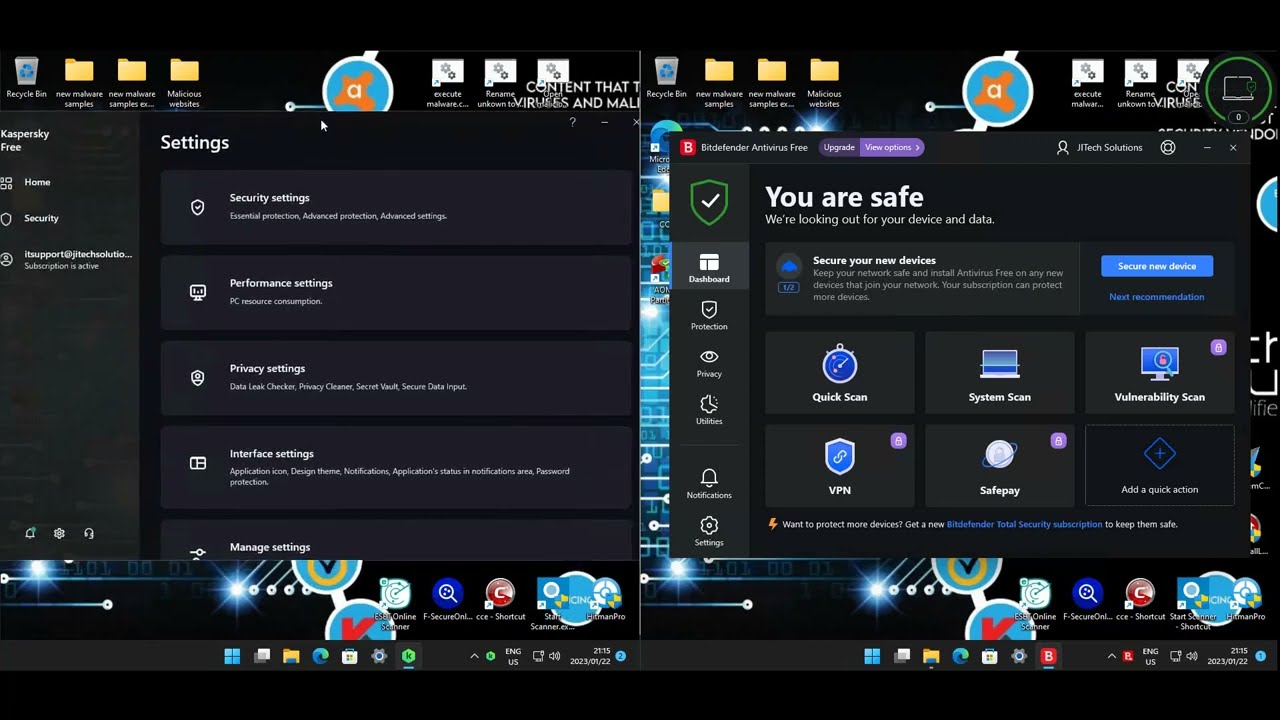Open Bitdefender Total Security subscription link

coord(1024,524)
